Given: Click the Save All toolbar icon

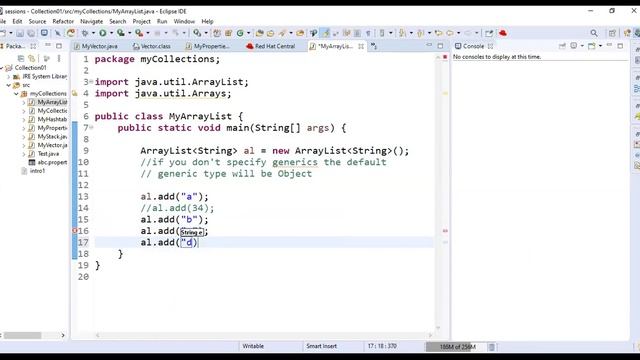Looking at the screenshot, I should (x=31, y=33).
